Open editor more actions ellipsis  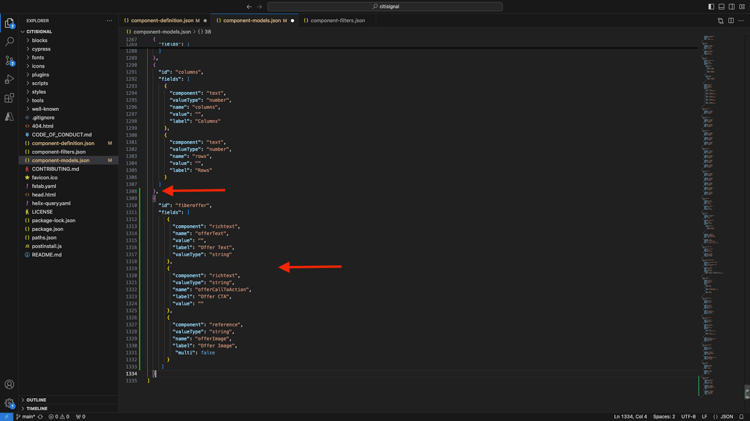pyautogui.click(x=741, y=21)
